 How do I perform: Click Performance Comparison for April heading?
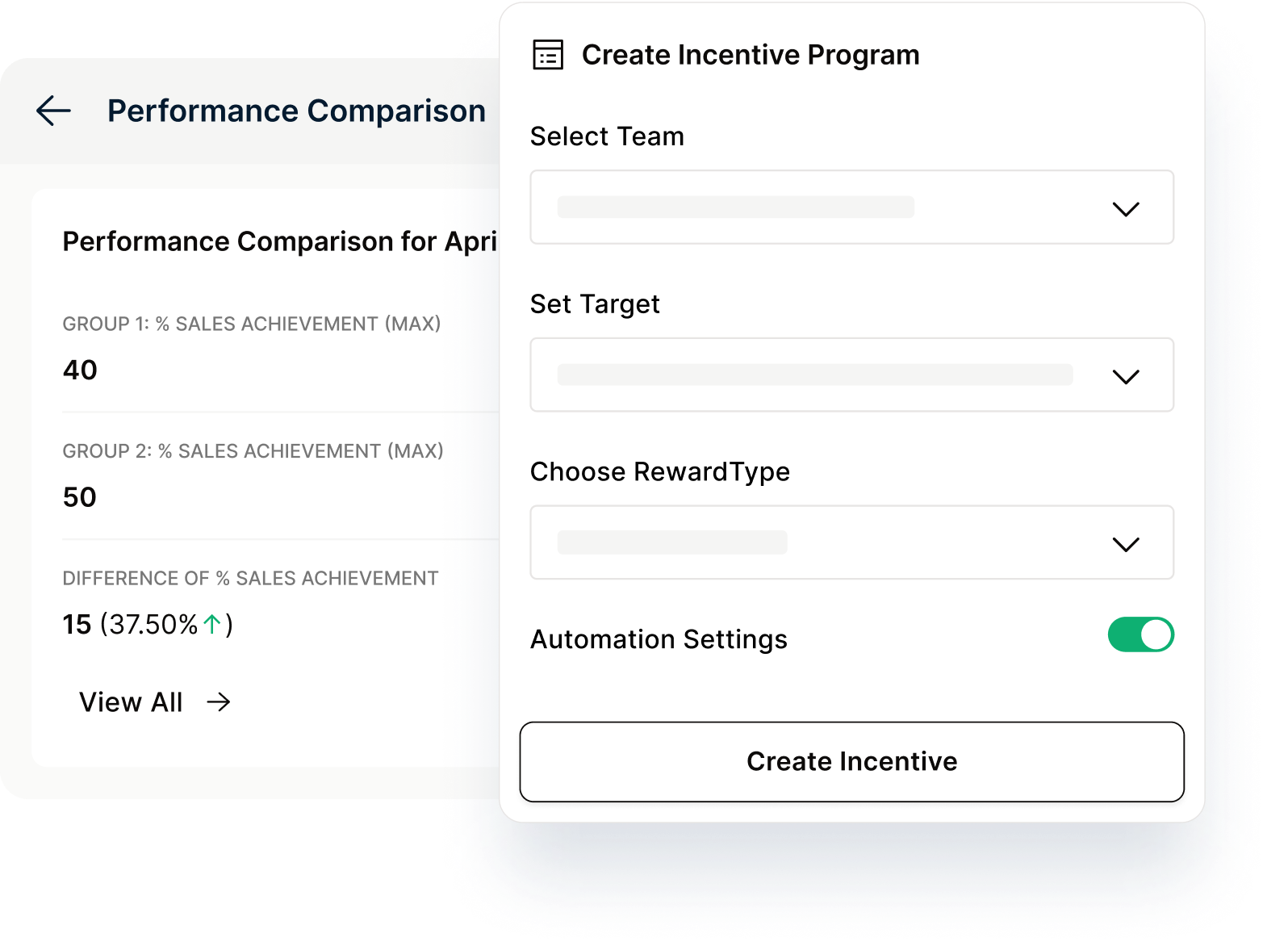pos(280,241)
